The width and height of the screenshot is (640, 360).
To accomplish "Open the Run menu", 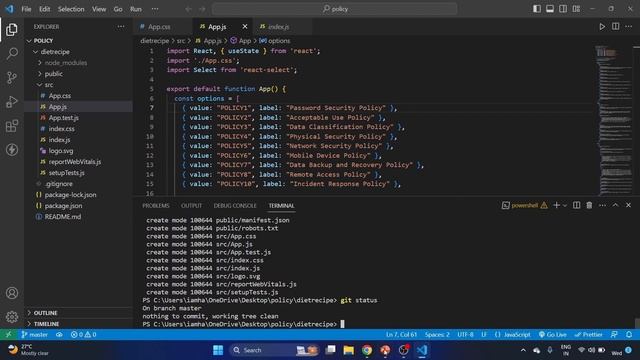I will (136, 9).
